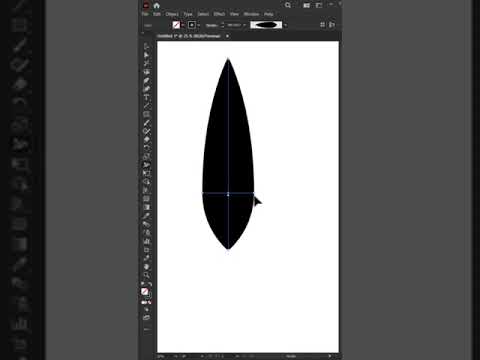Screen dimensions: 480x360
Task: Open the Stroke panel link label
Action: tap(212, 25)
